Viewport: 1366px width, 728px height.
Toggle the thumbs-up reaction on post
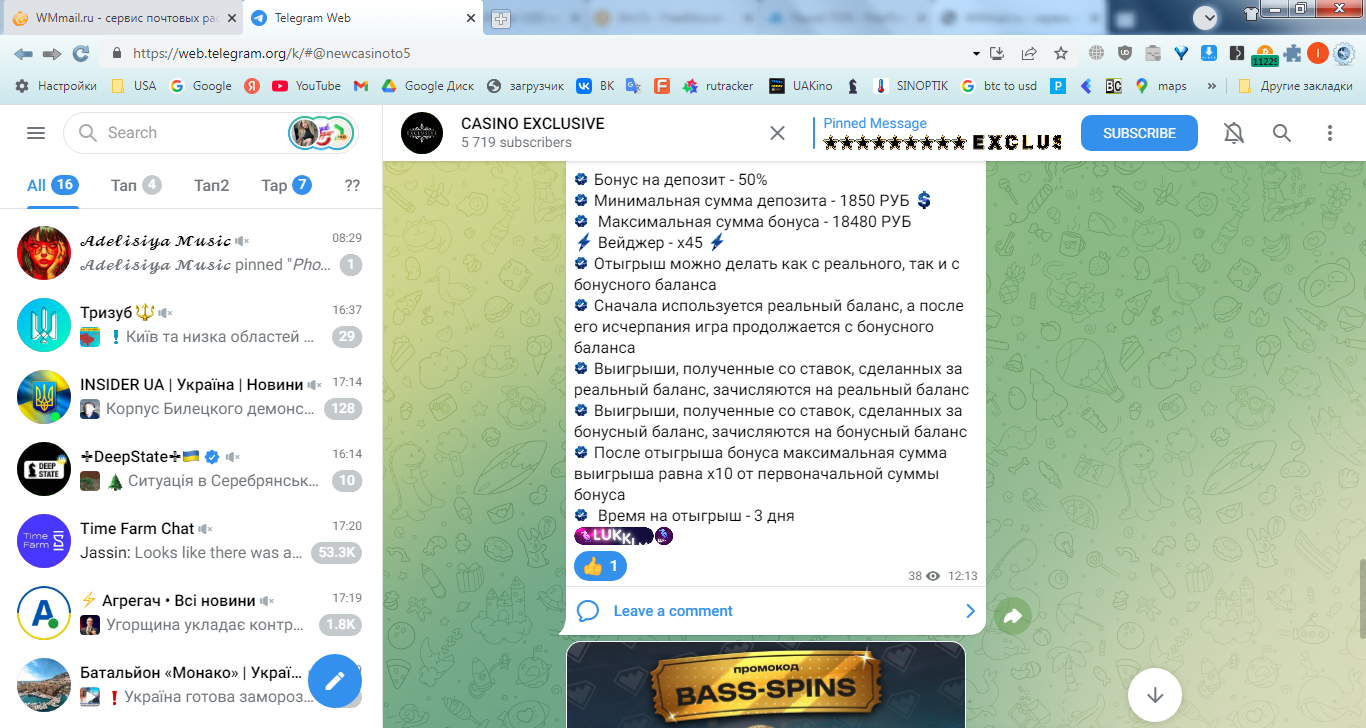click(600, 566)
